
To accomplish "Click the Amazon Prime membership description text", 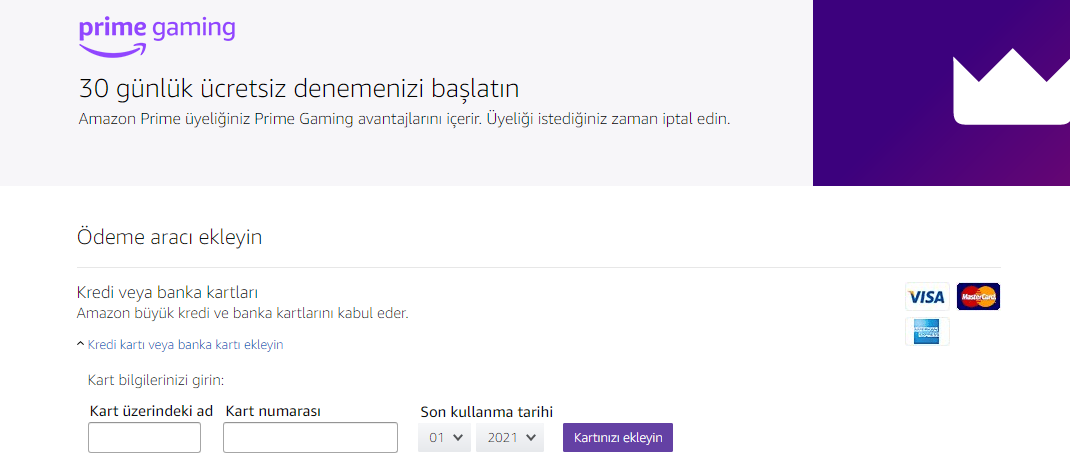I will (x=404, y=120).
